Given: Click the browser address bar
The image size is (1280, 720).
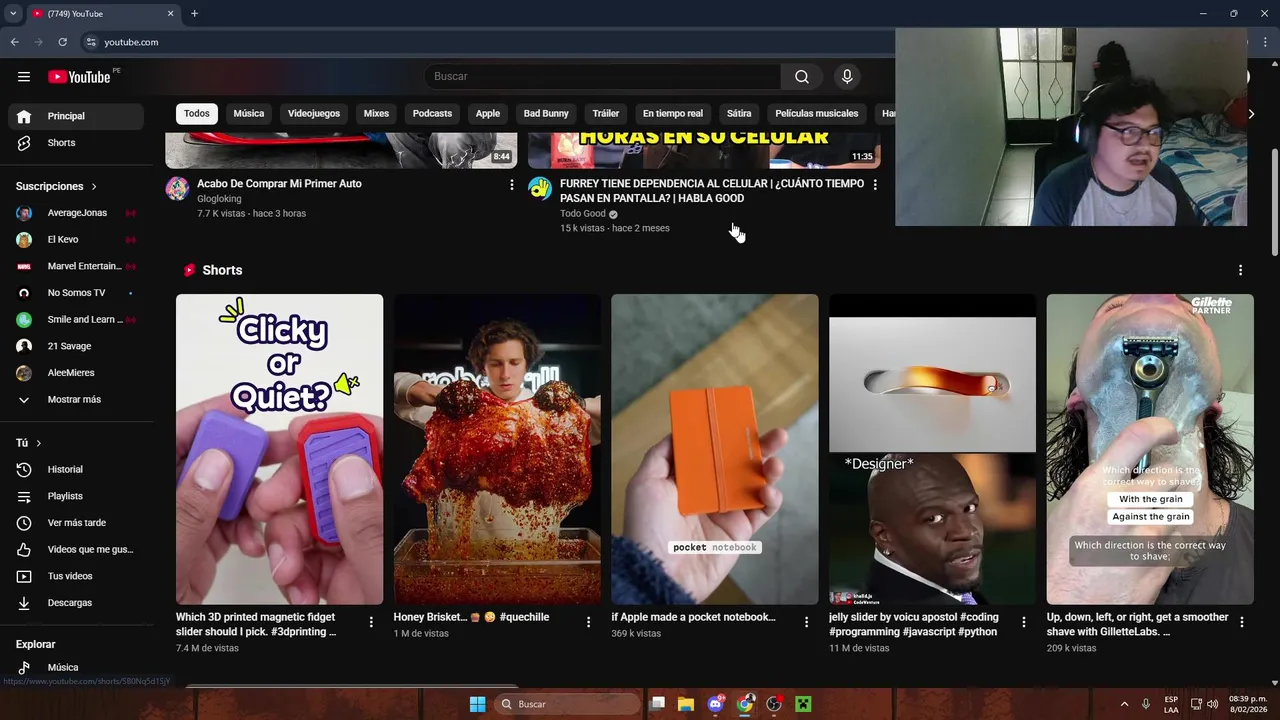Looking at the screenshot, I should click(490, 42).
